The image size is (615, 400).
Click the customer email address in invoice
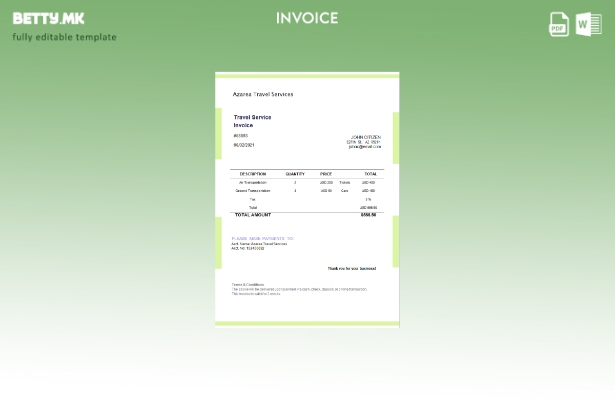coord(364,147)
